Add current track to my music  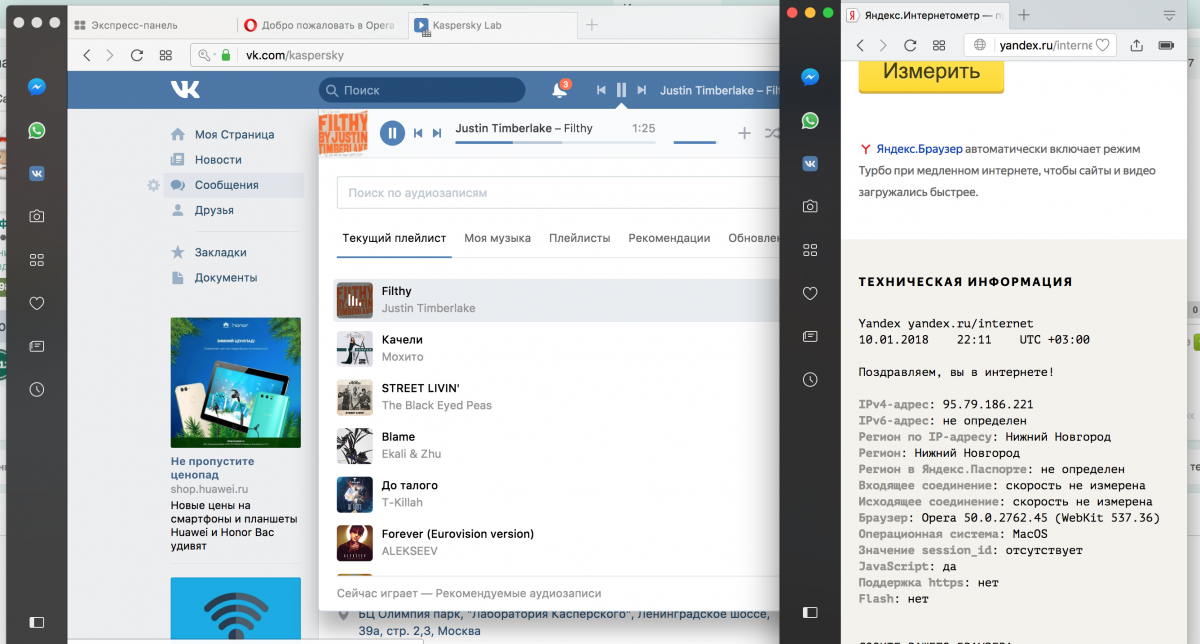click(x=744, y=133)
